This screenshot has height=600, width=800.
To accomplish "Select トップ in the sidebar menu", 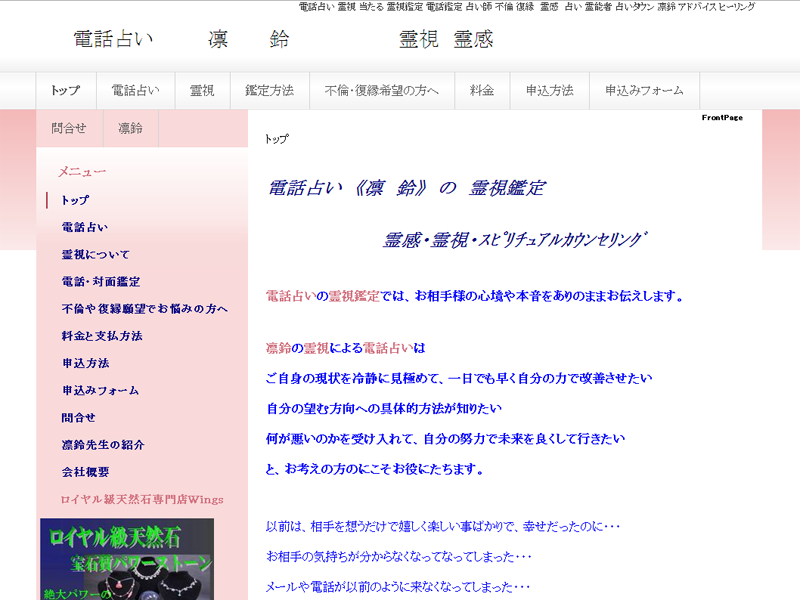I will click(x=75, y=200).
